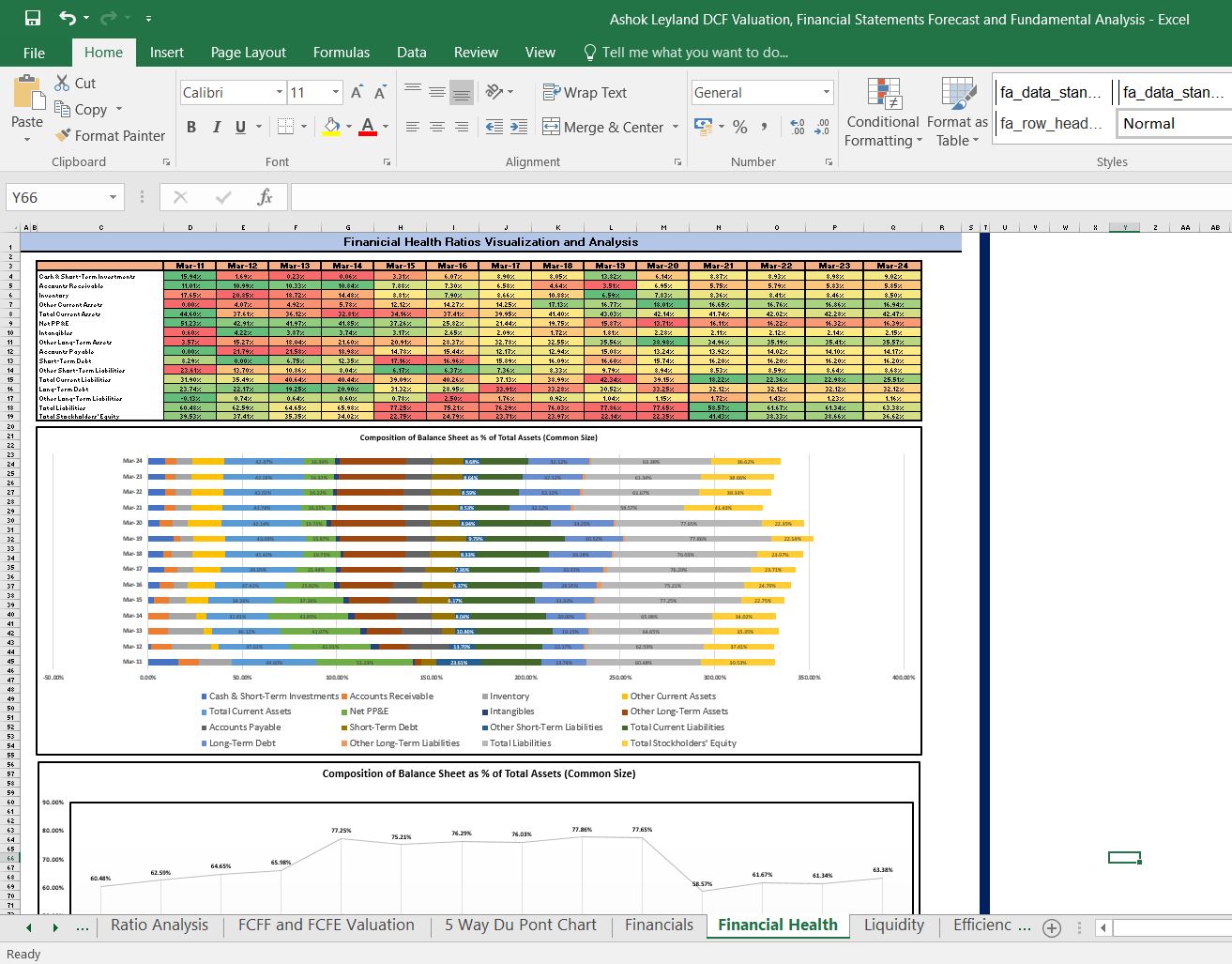Screen dimensions: 1232x964
Task: Copy the selected cells
Action: [x=81, y=109]
